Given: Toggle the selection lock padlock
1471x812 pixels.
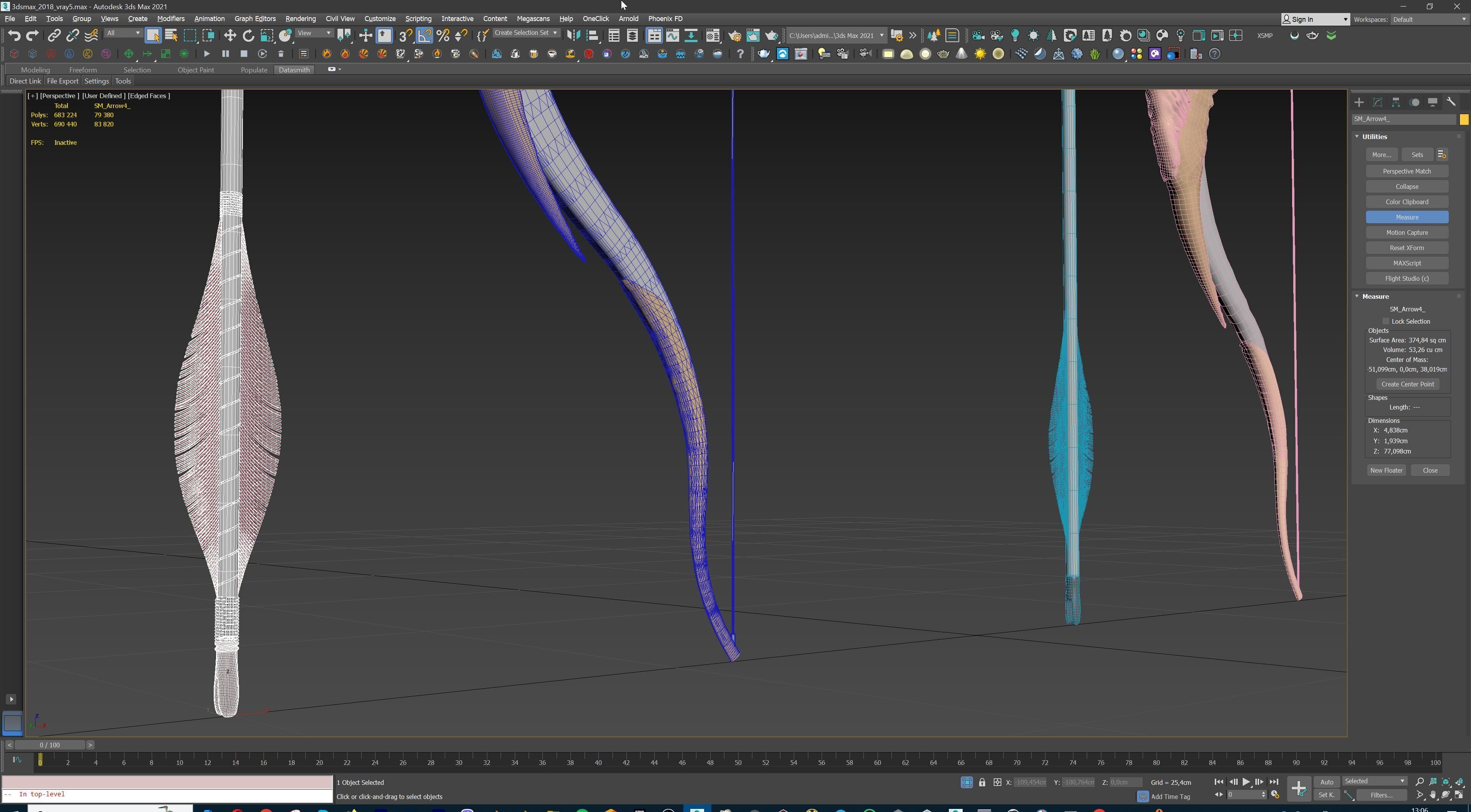Looking at the screenshot, I should pyautogui.click(x=981, y=782).
